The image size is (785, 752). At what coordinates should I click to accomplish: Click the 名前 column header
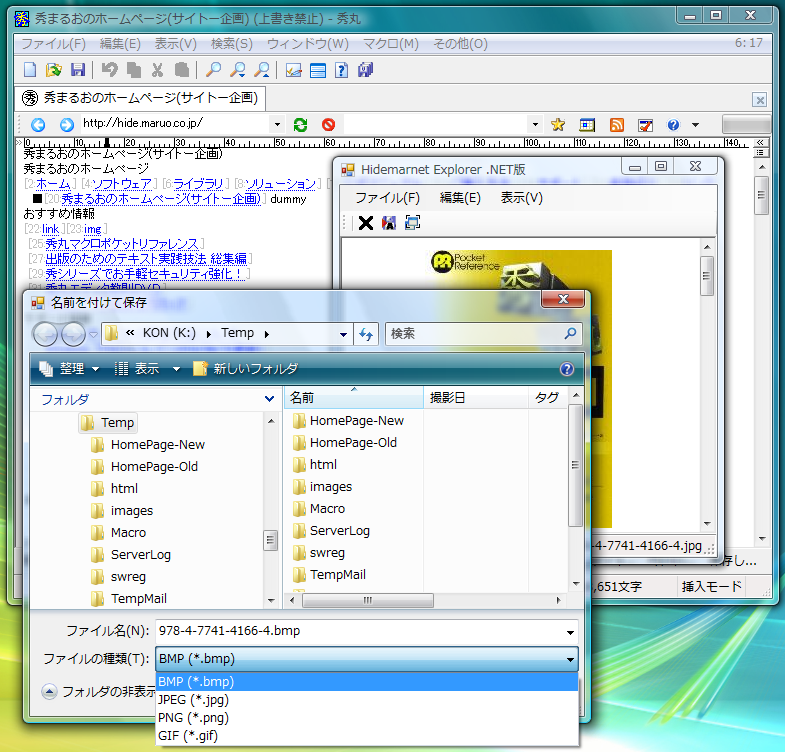(x=354, y=398)
